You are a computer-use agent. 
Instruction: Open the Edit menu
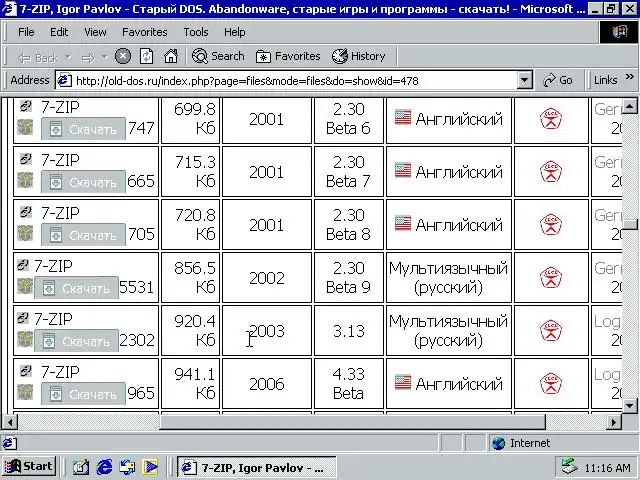[59, 32]
